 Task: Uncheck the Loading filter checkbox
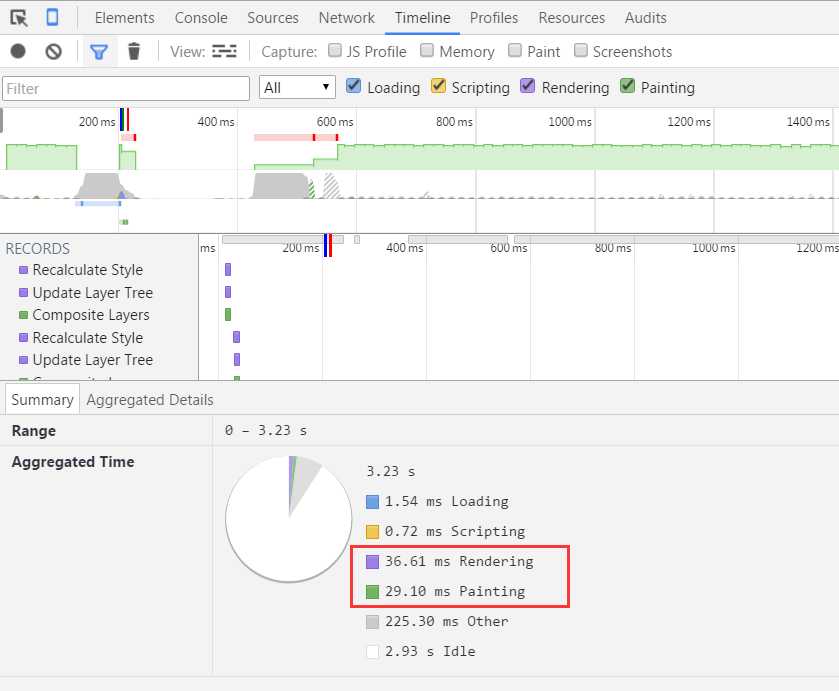coord(353,86)
